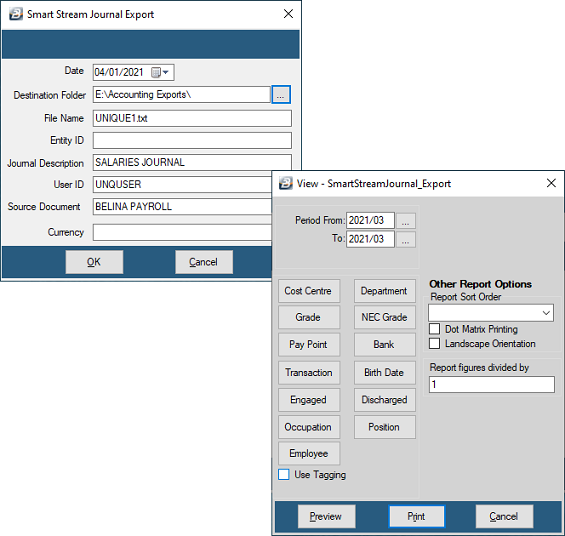Open the Transaction filter button

click(x=309, y=373)
